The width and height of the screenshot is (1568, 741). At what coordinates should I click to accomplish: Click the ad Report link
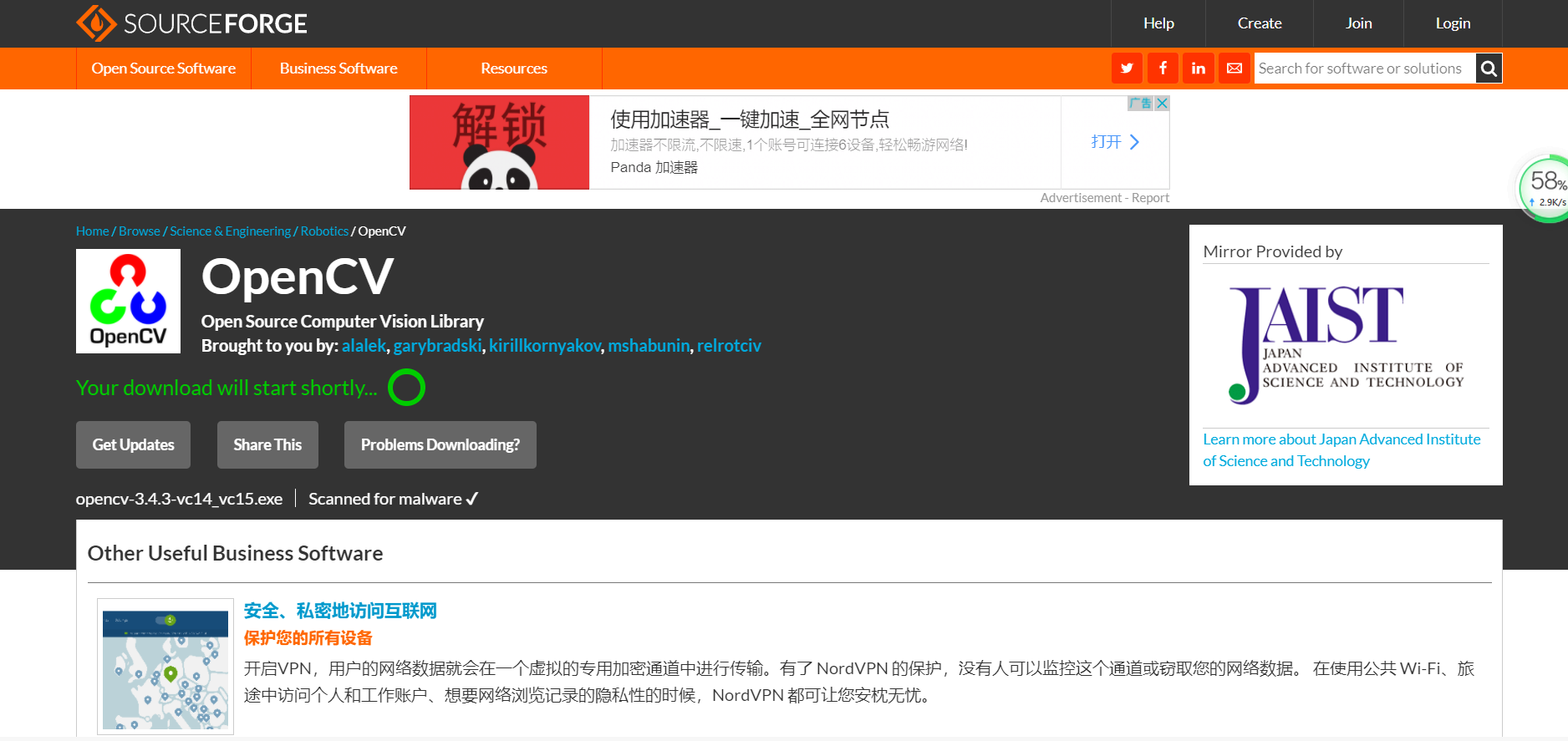pos(1150,198)
